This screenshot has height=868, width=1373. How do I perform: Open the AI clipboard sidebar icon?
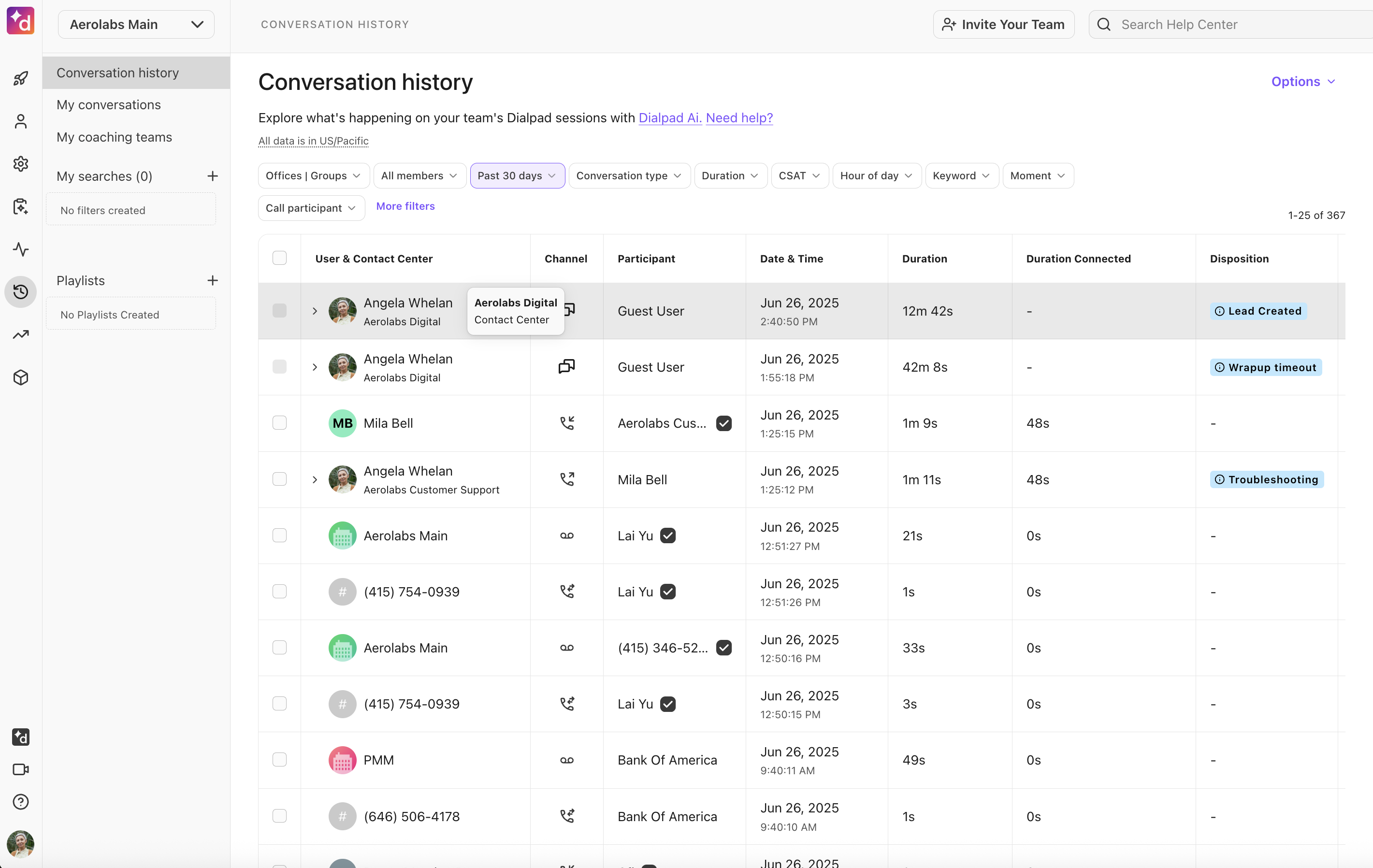pos(20,206)
